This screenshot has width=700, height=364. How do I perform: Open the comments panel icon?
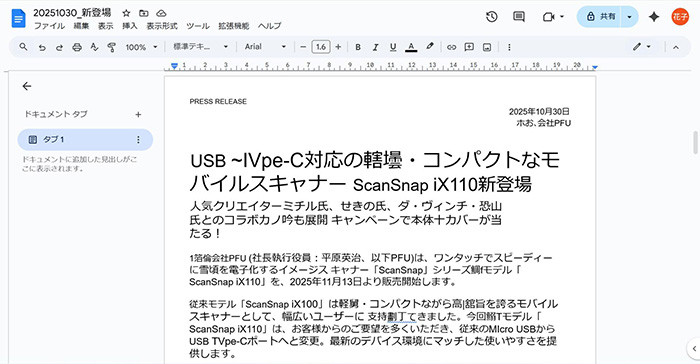(519, 17)
